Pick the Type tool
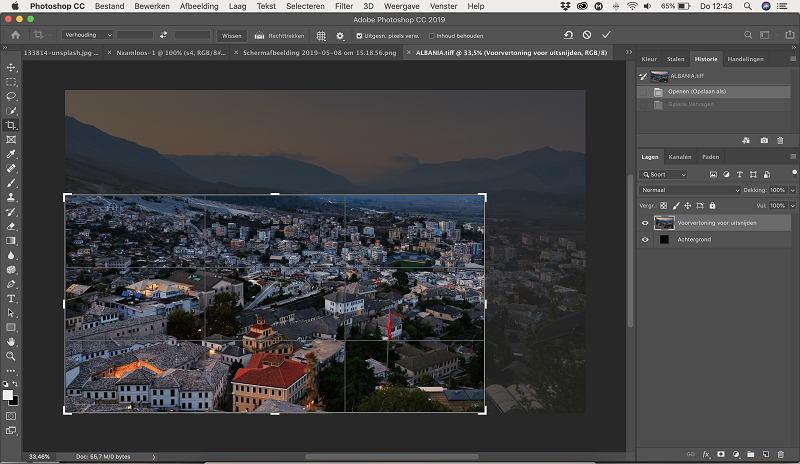This screenshot has height=464, width=800. point(11,299)
